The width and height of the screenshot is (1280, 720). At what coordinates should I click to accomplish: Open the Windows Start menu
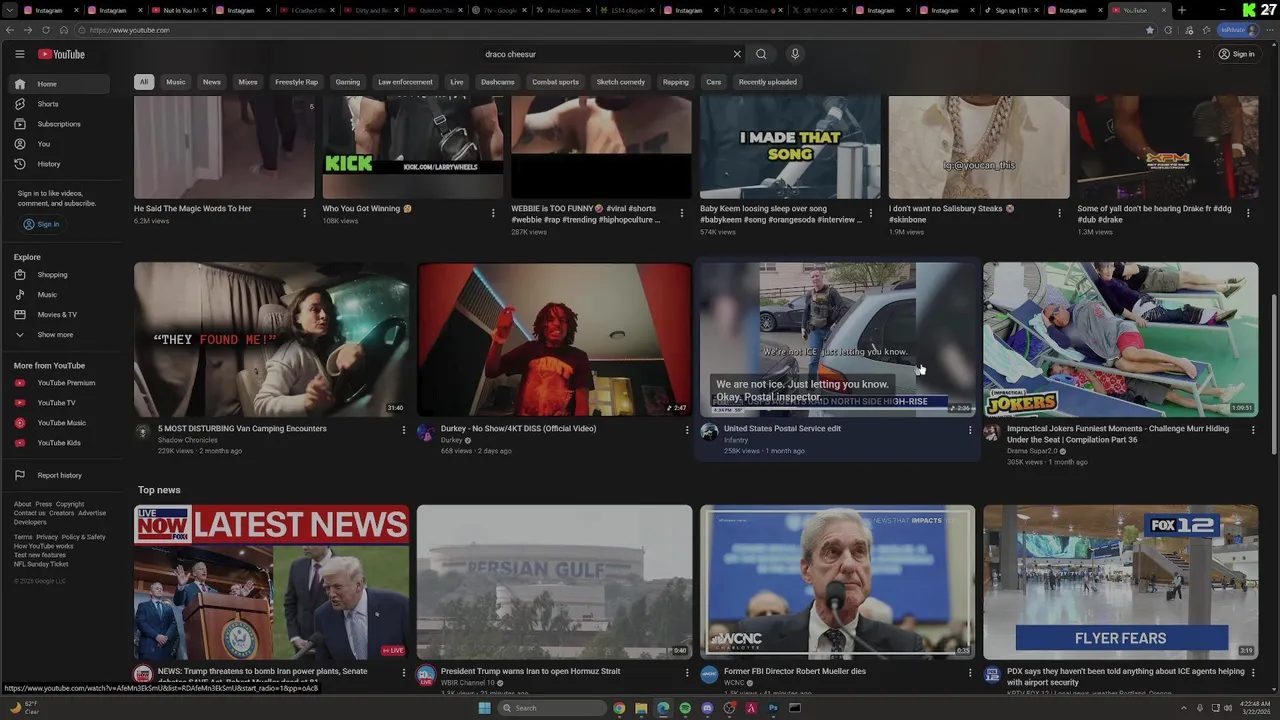tap(485, 708)
